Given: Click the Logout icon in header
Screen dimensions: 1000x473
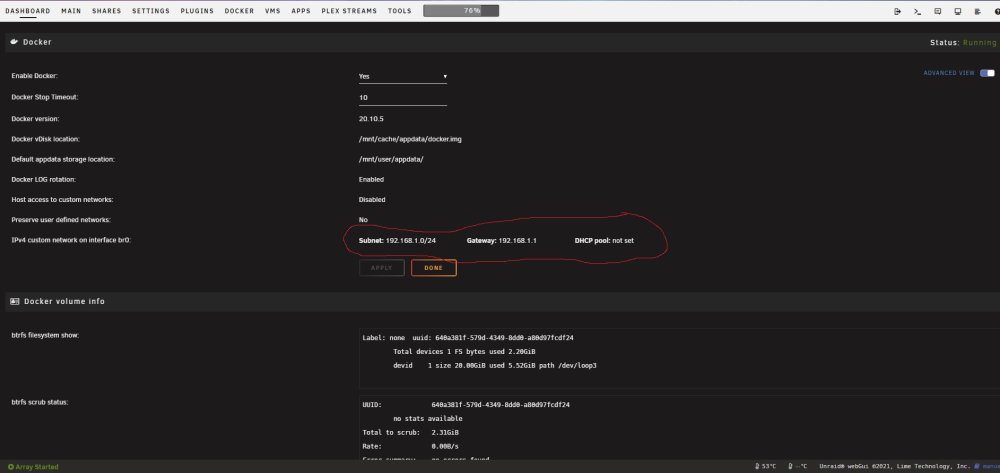Looking at the screenshot, I should [897, 11].
